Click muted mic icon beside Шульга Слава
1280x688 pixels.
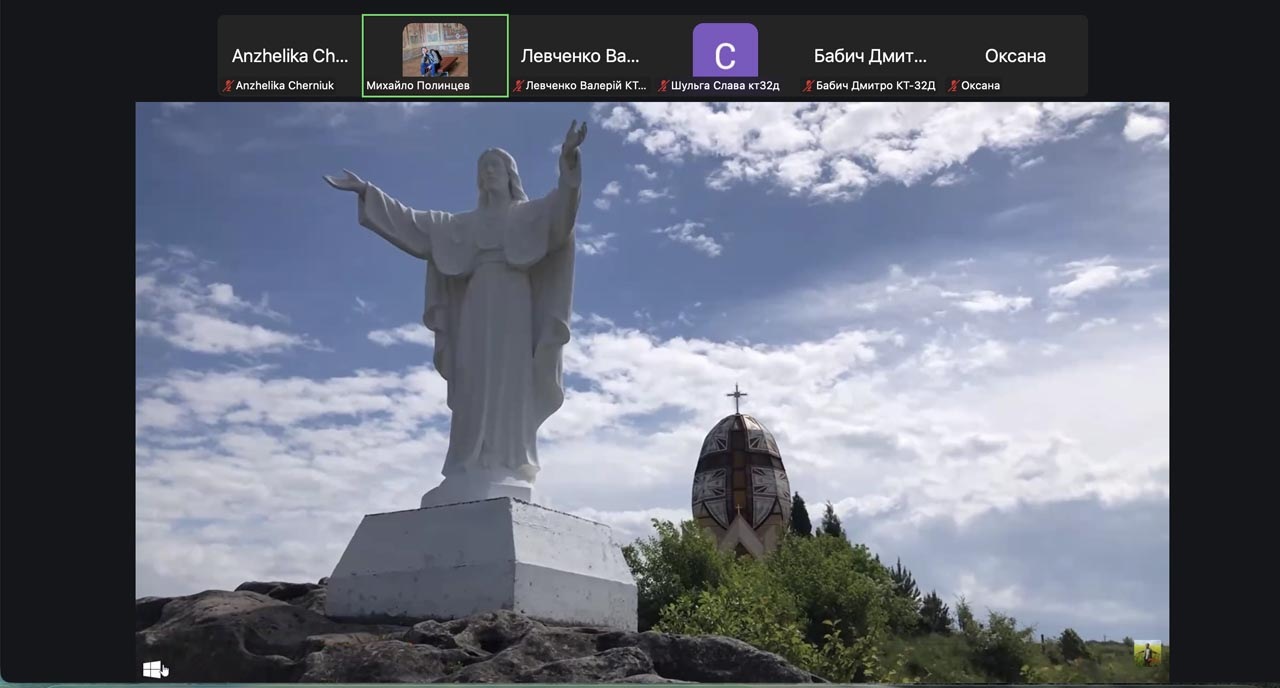click(663, 86)
